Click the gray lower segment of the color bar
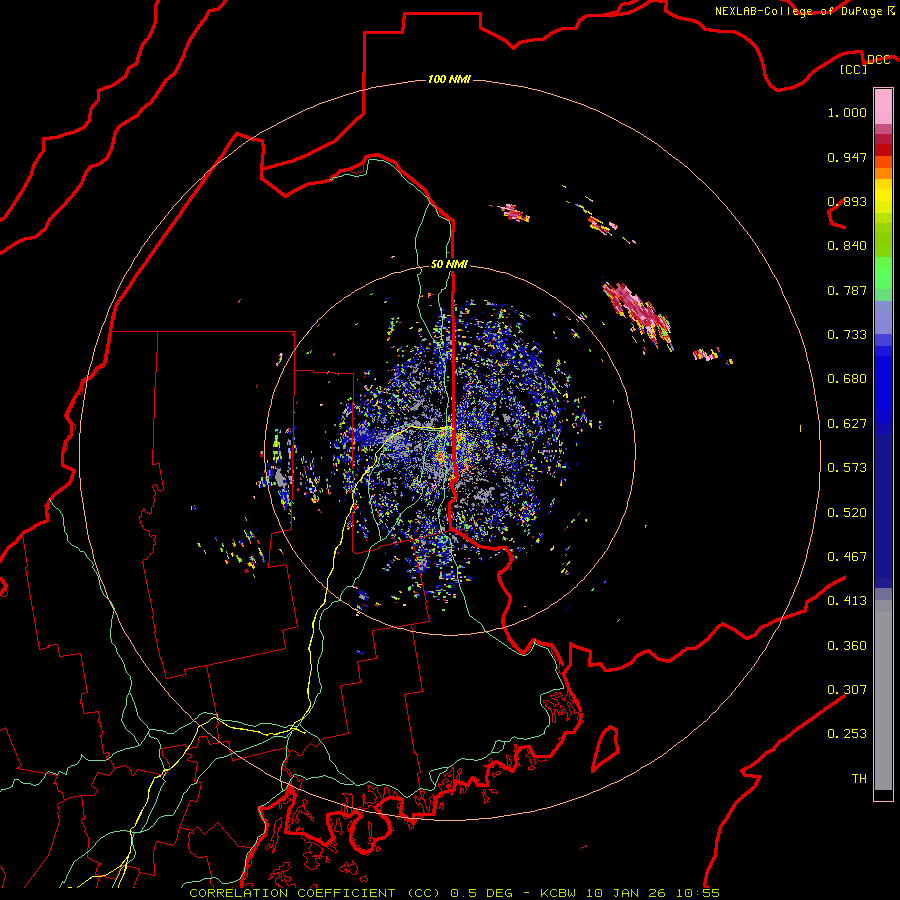 883,695
